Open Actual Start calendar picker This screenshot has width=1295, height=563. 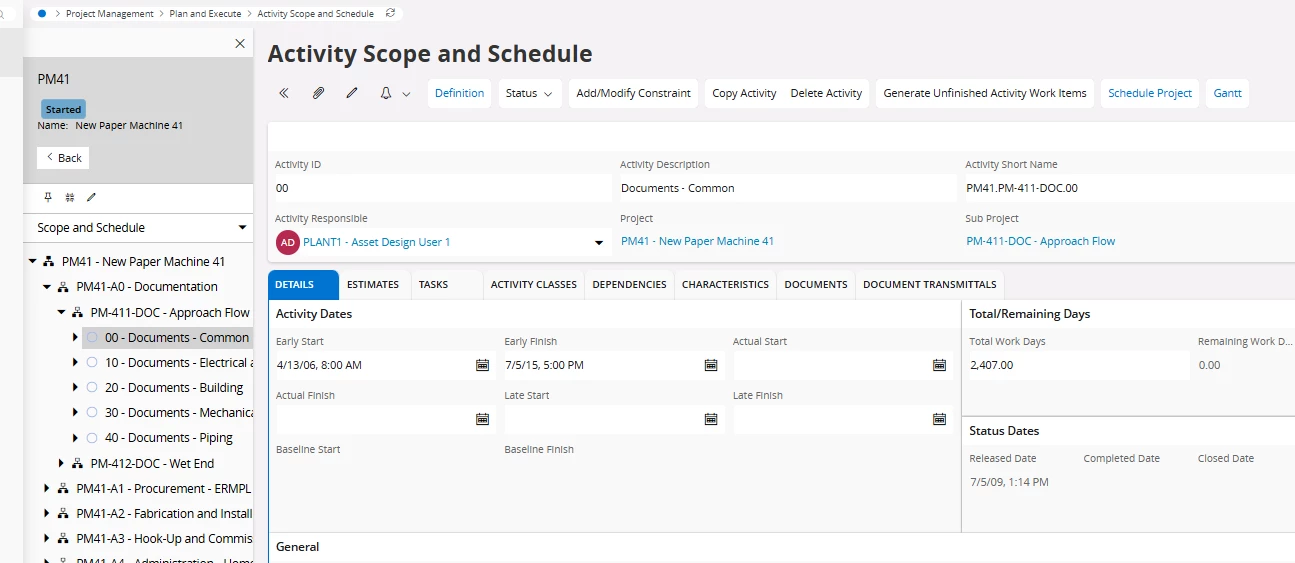(940, 365)
